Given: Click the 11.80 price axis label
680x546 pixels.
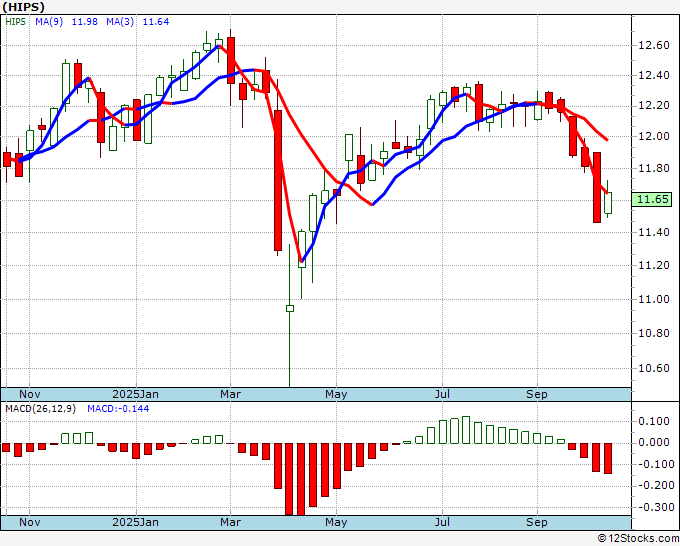Looking at the screenshot, I should [x=654, y=168].
